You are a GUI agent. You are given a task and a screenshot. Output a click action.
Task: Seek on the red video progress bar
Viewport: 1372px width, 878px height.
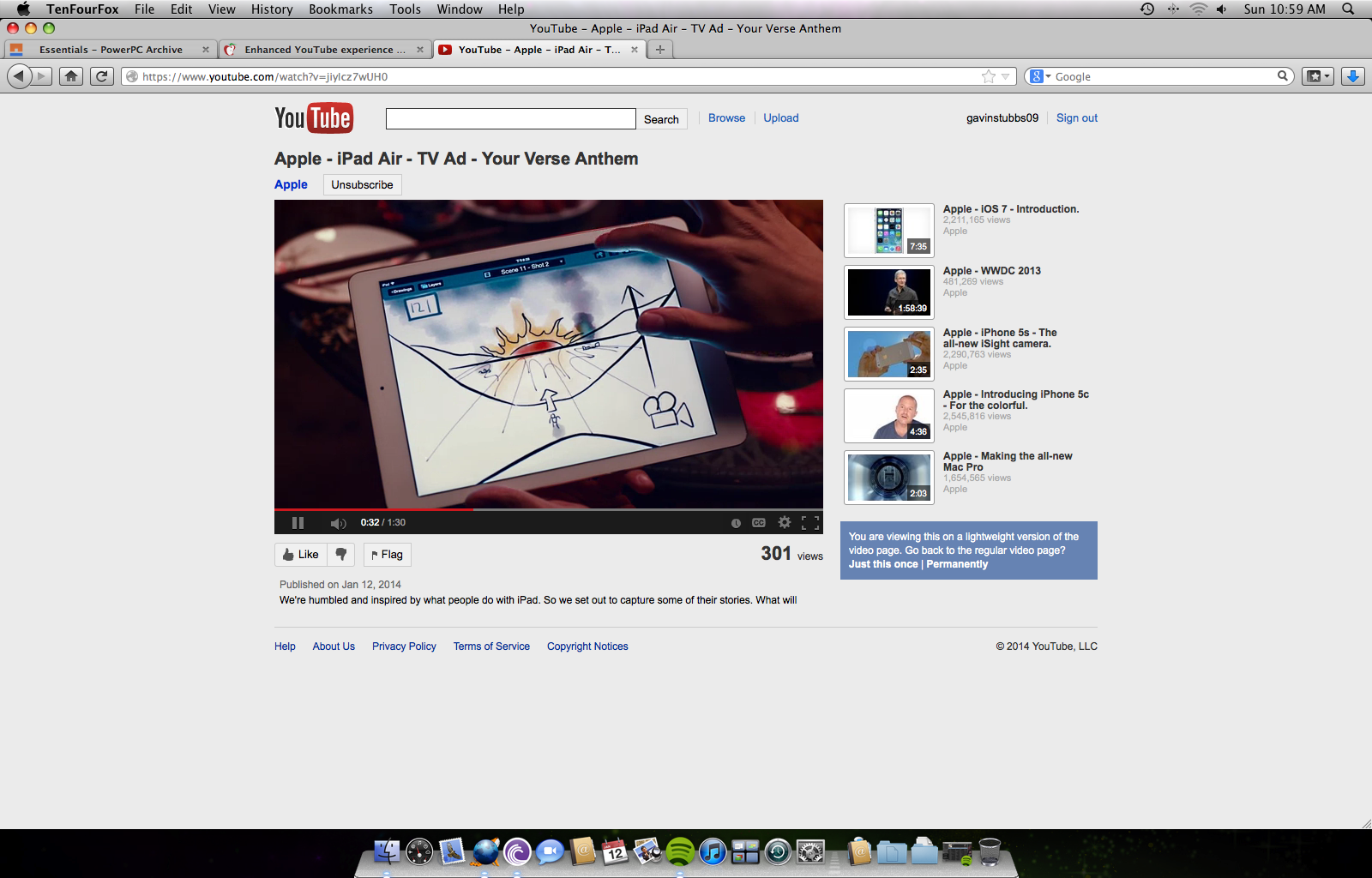[x=549, y=509]
